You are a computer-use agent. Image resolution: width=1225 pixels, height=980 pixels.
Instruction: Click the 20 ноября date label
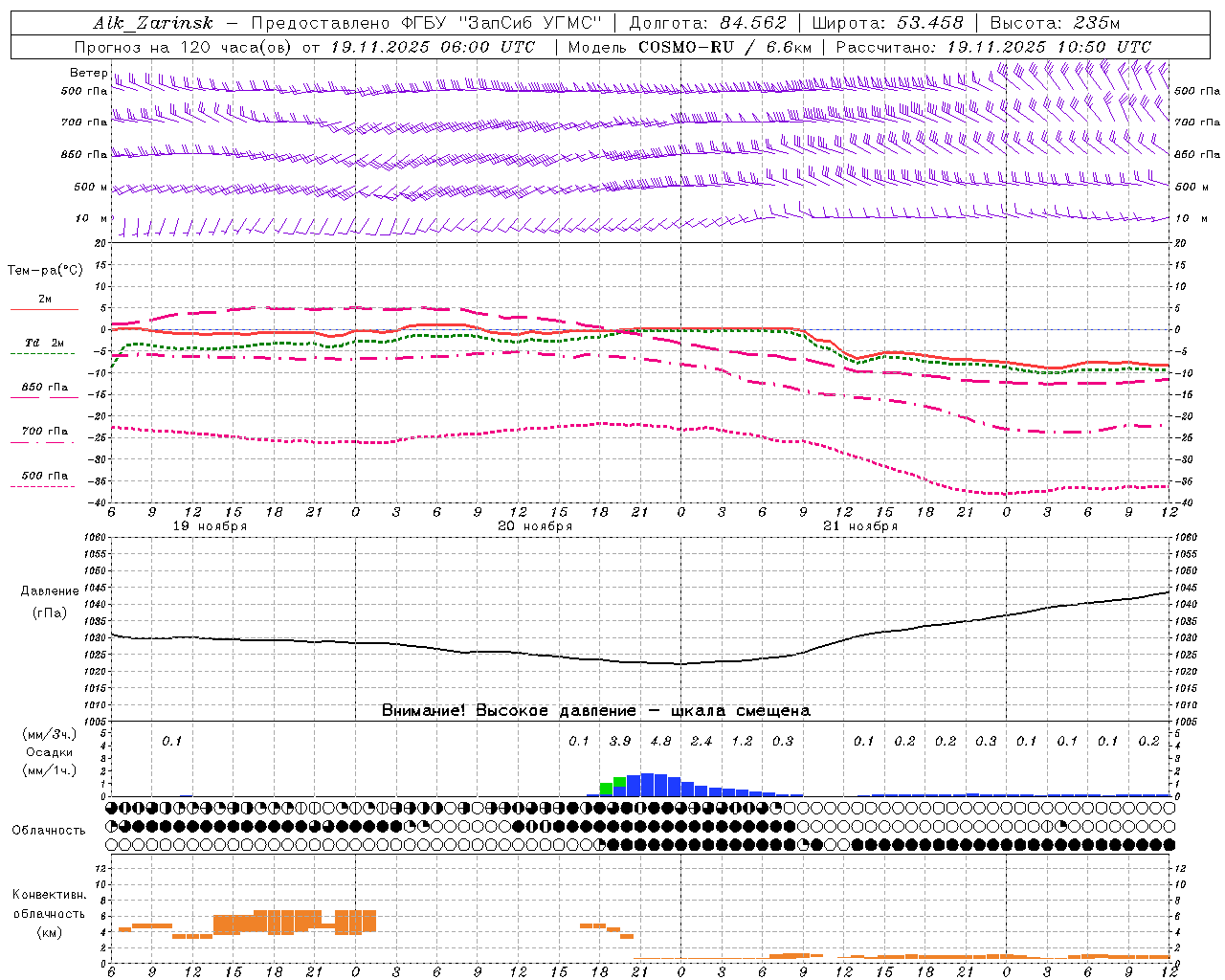coord(535,526)
